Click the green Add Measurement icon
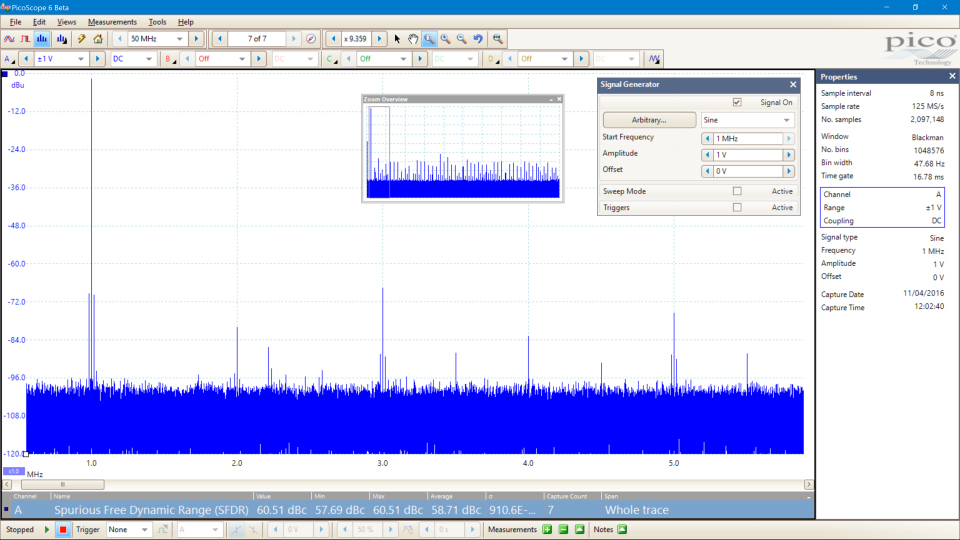The width and height of the screenshot is (960, 540). pos(548,529)
